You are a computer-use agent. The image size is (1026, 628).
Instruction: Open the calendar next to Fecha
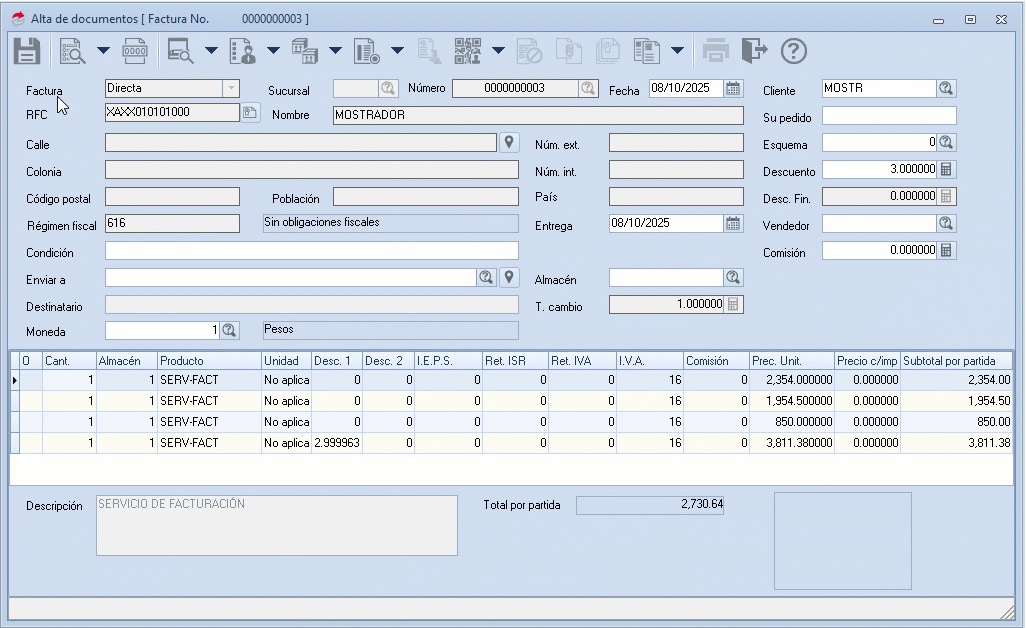click(733, 88)
